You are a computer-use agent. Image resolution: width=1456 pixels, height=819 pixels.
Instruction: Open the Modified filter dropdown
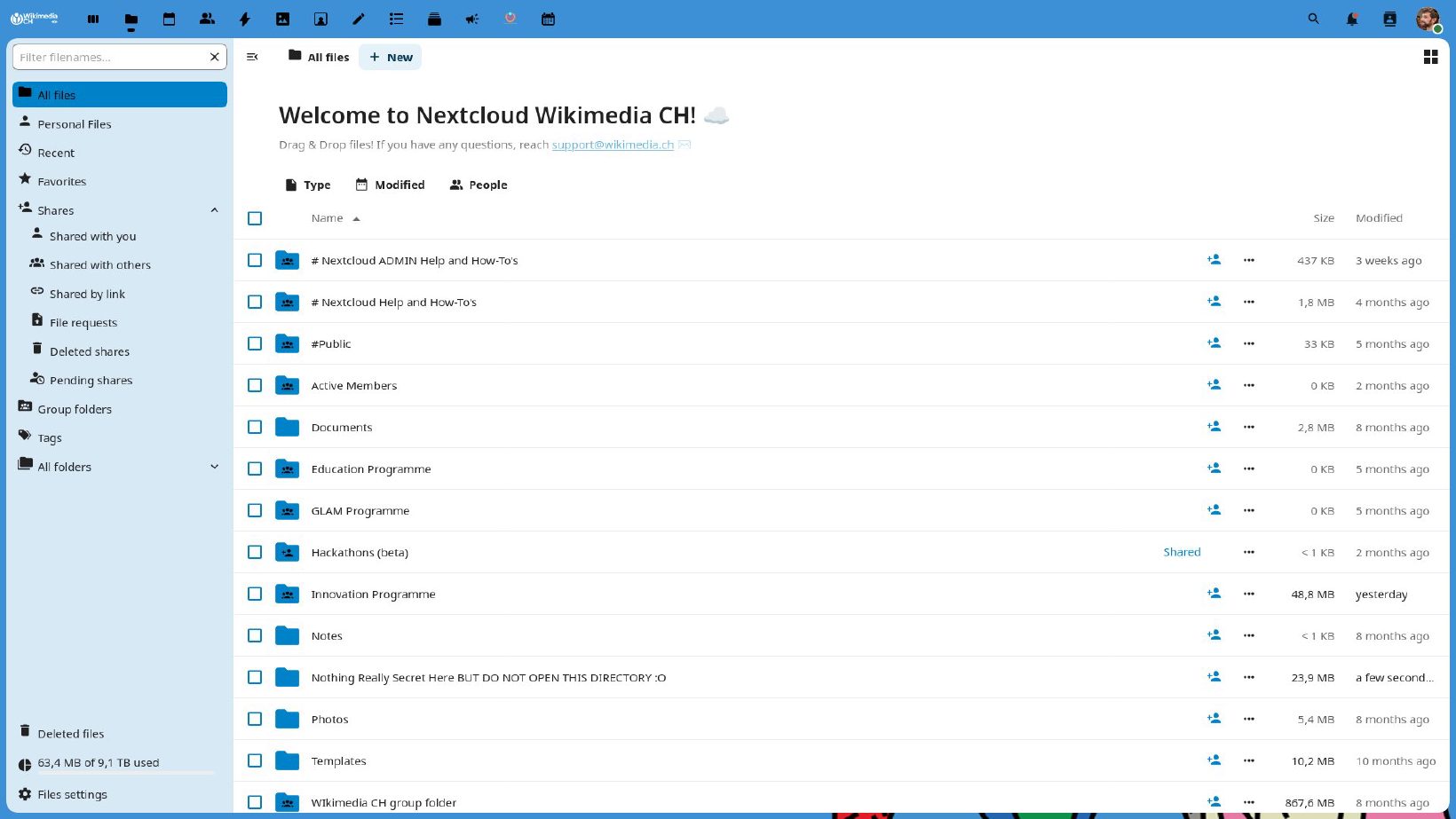(x=390, y=185)
